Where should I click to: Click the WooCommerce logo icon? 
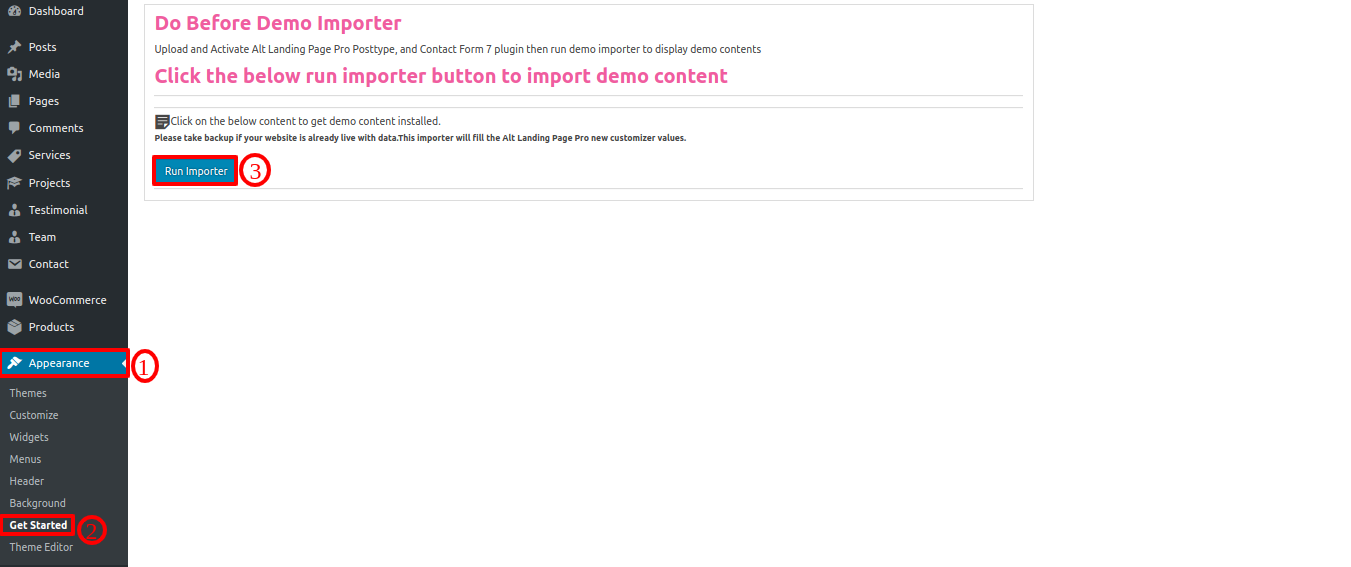tap(14, 300)
